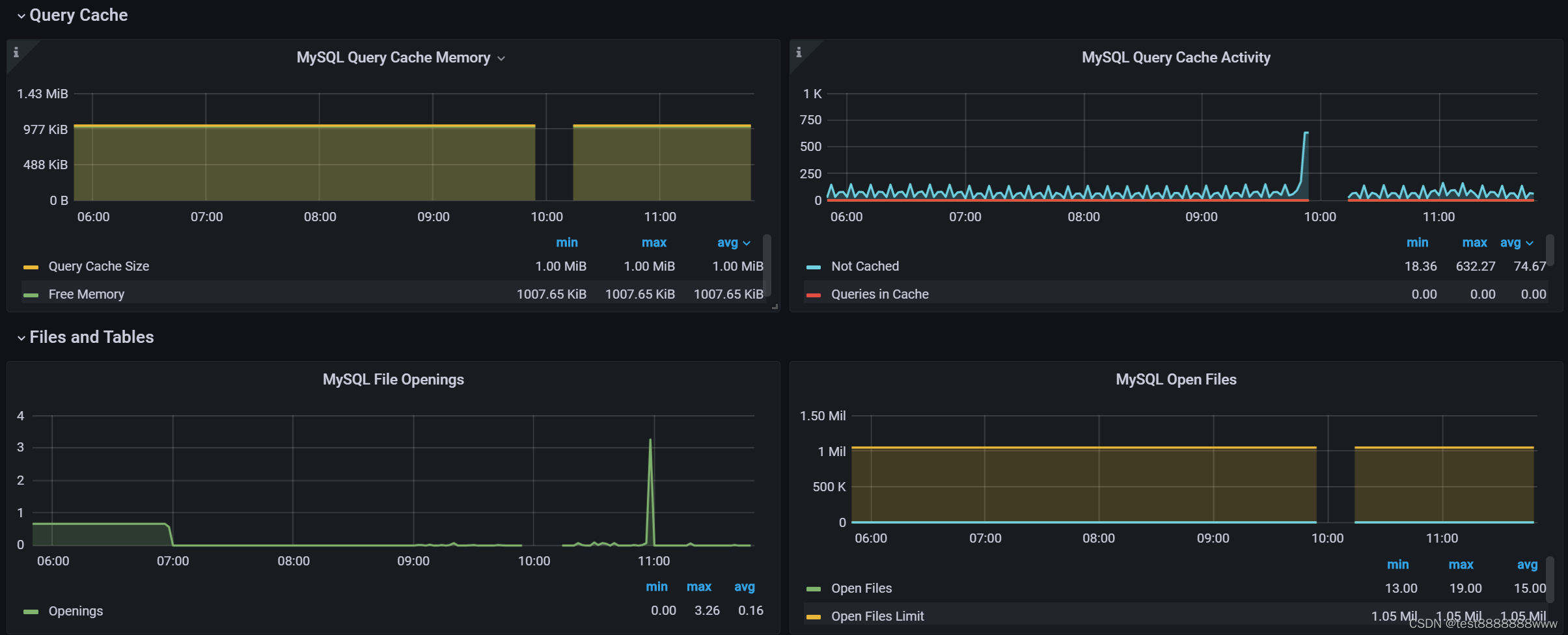The image size is (1568, 635).
Task: Sort File Openings legend by avg
Action: [744, 587]
